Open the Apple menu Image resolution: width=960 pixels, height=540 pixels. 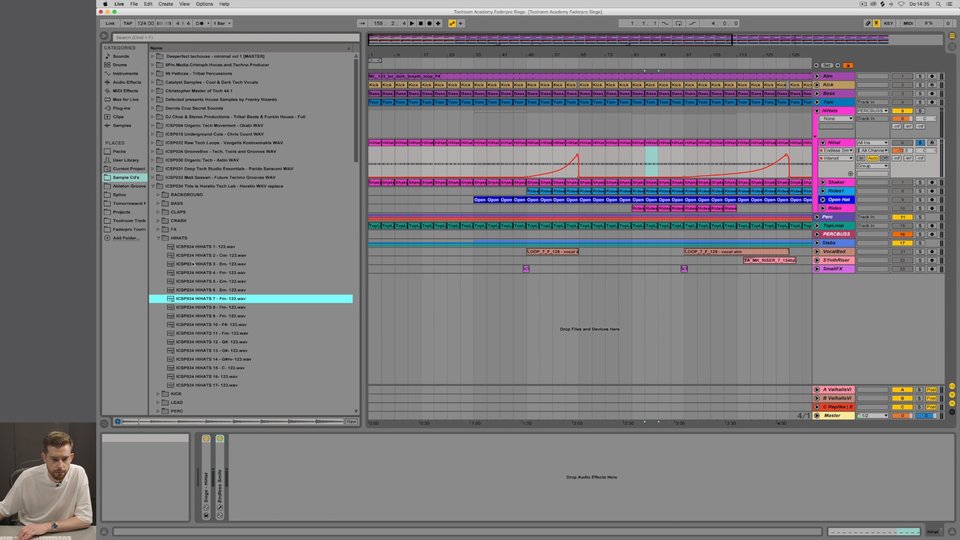click(x=105, y=4)
